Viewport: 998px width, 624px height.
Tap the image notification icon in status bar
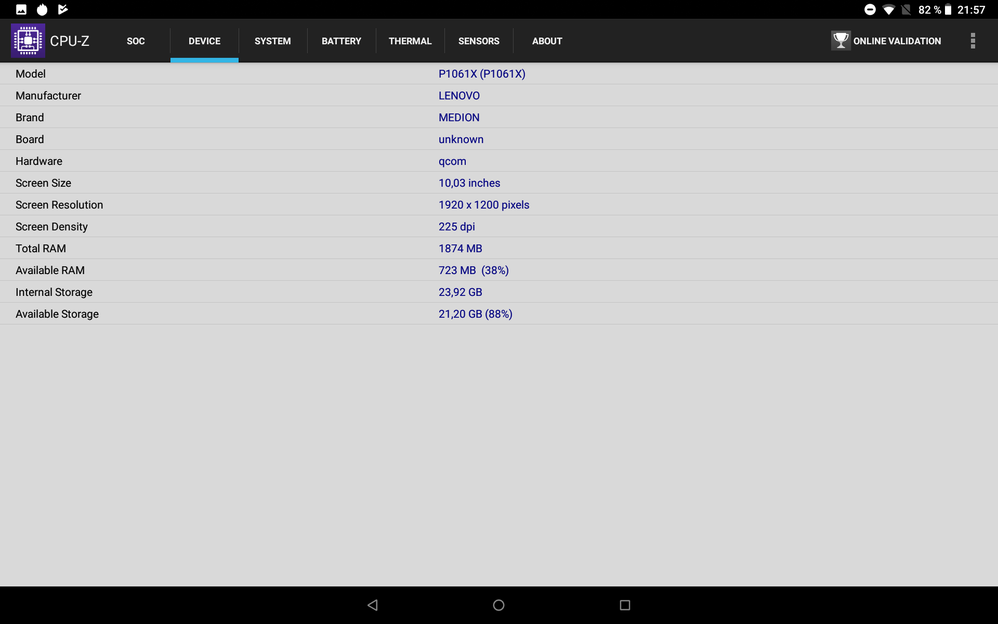pos(21,10)
